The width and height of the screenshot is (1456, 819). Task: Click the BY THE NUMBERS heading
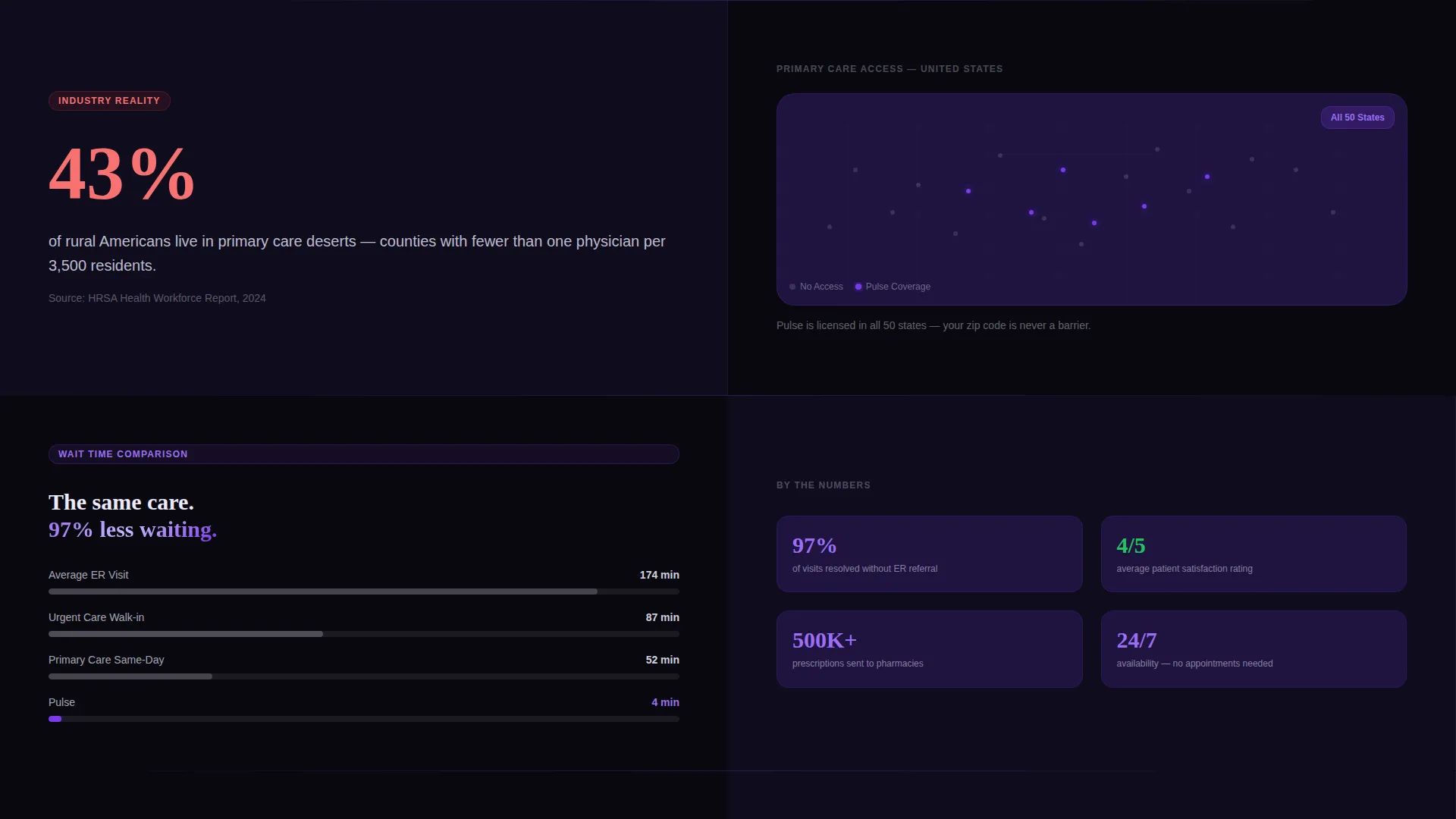(x=824, y=485)
